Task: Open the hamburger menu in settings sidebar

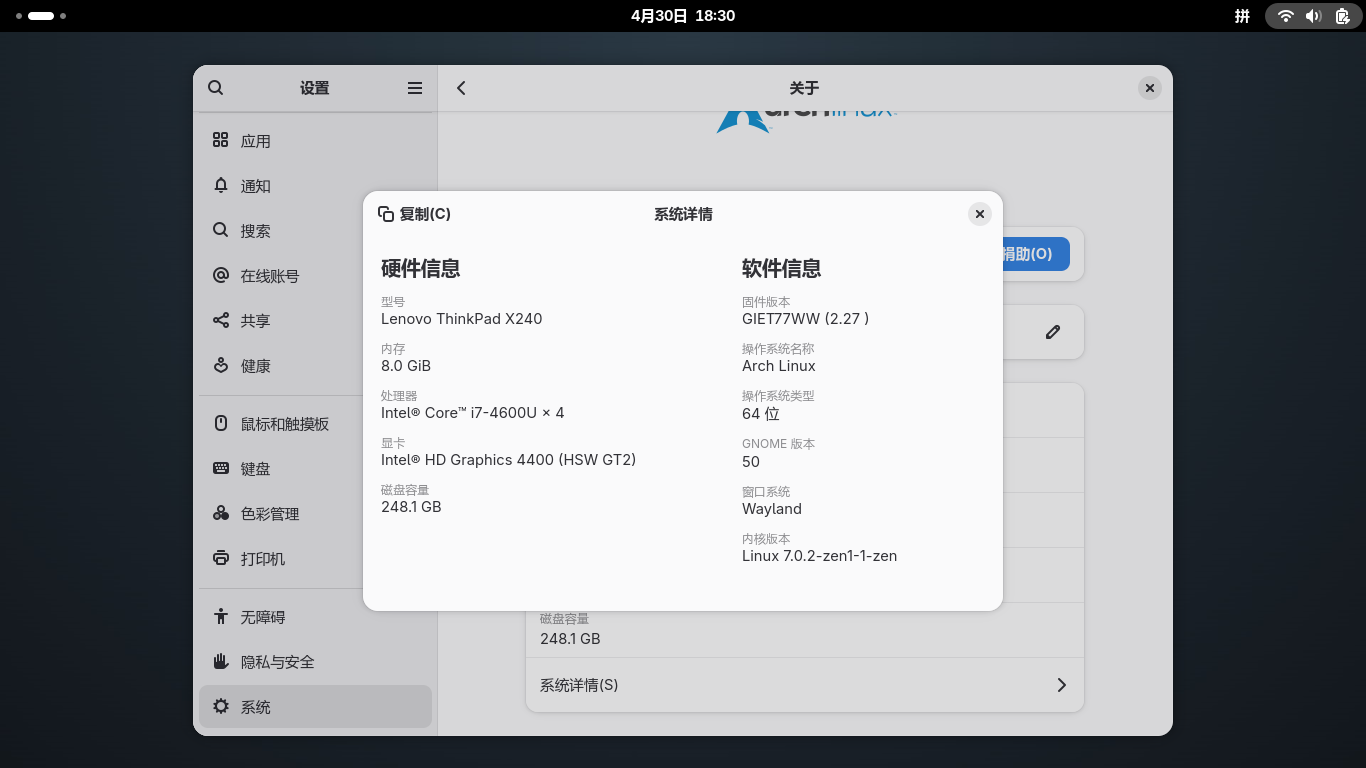Action: [x=415, y=88]
